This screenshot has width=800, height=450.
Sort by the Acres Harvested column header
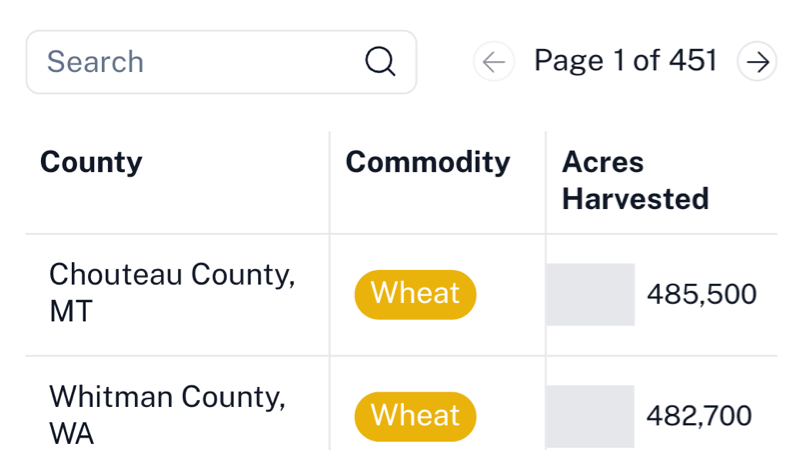635,180
